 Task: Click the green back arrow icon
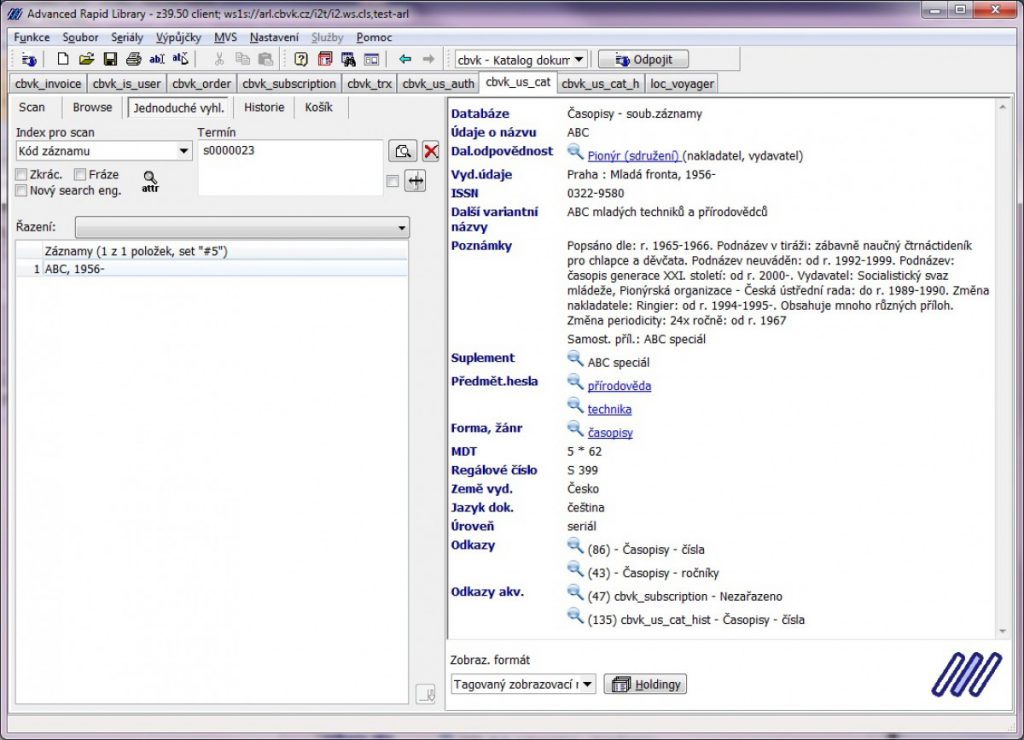click(x=405, y=60)
